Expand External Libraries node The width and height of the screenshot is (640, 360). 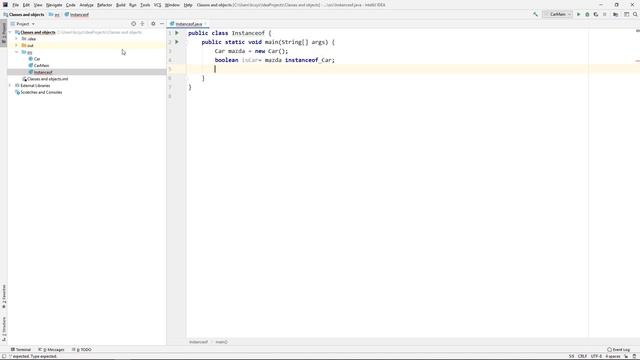(x=10, y=86)
